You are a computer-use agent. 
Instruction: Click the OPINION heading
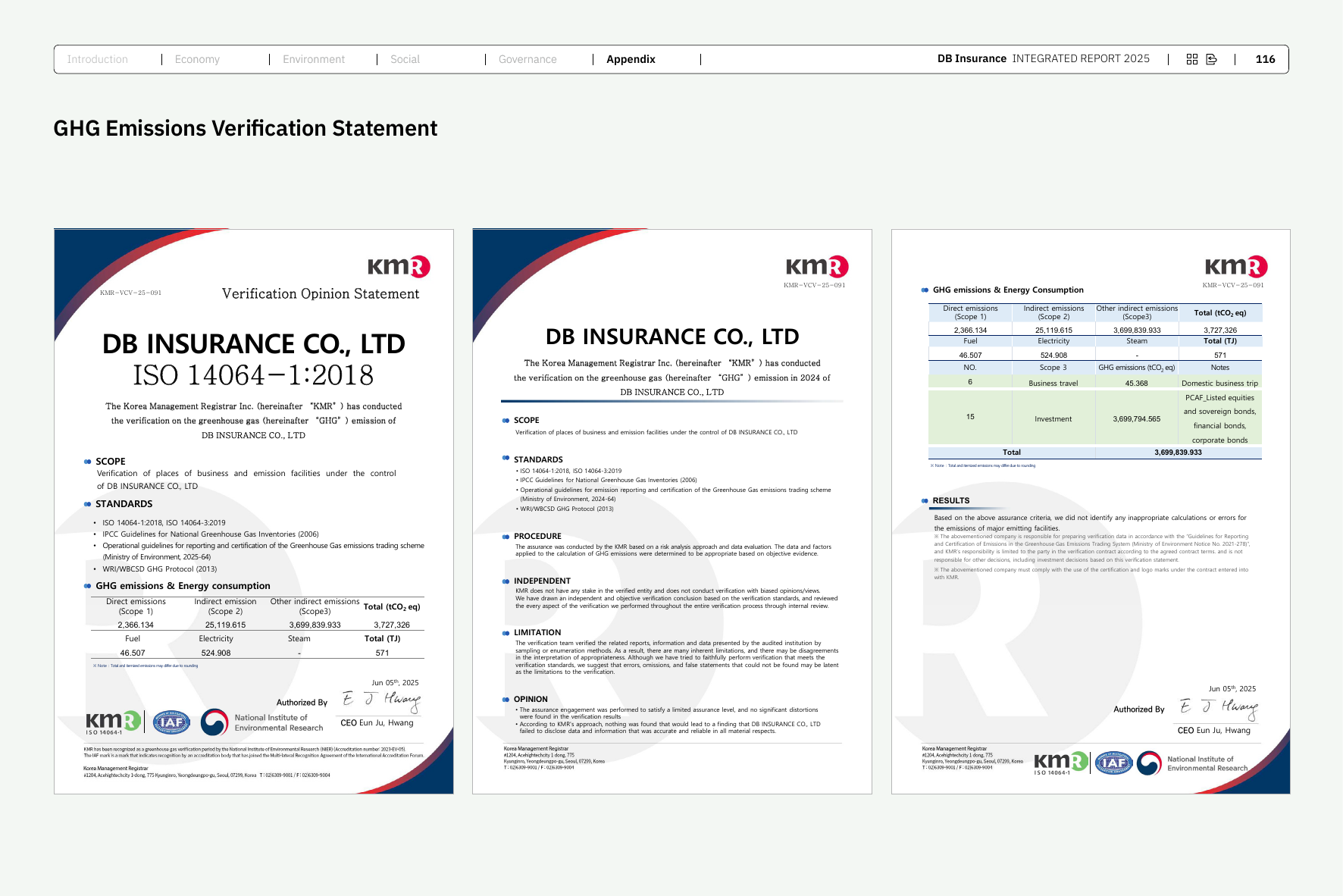tap(531, 699)
